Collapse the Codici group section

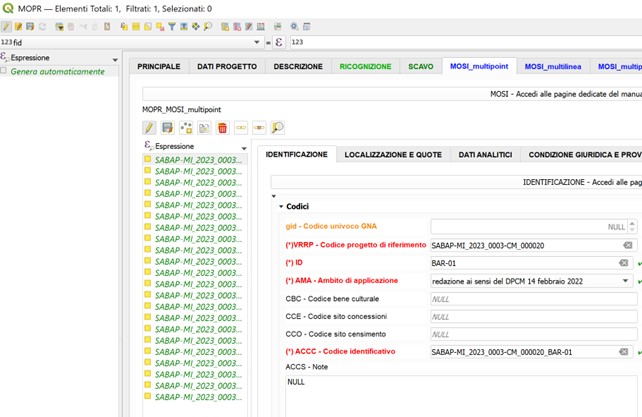tap(281, 206)
